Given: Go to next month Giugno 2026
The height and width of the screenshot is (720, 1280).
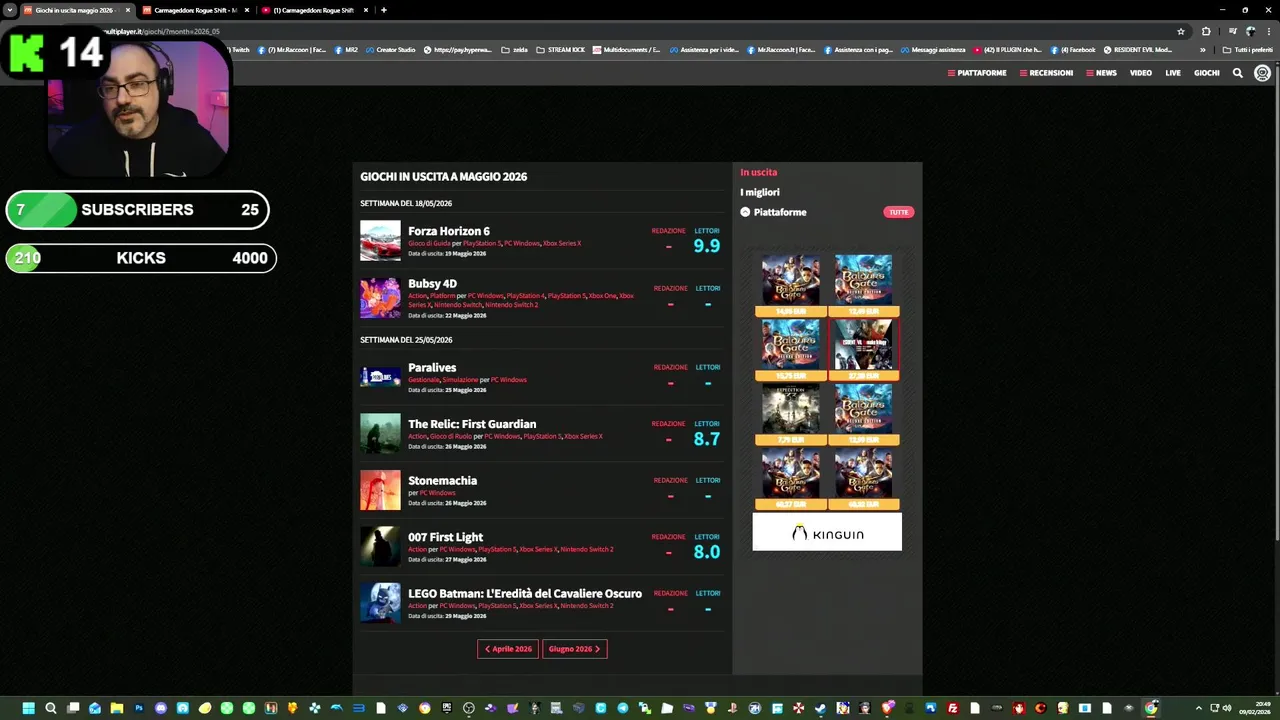Looking at the screenshot, I should pos(575,649).
